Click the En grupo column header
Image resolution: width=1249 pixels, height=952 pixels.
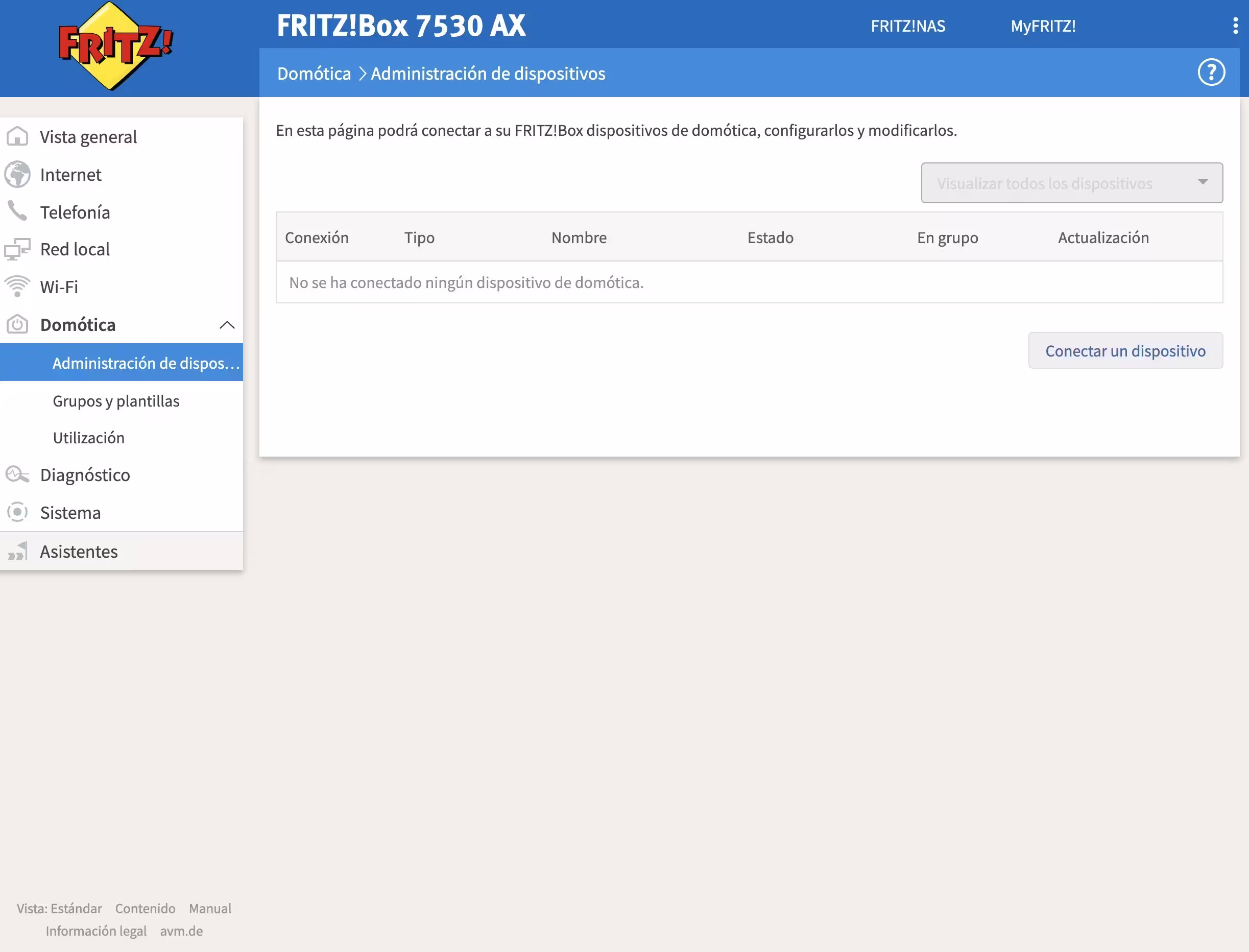948,237
